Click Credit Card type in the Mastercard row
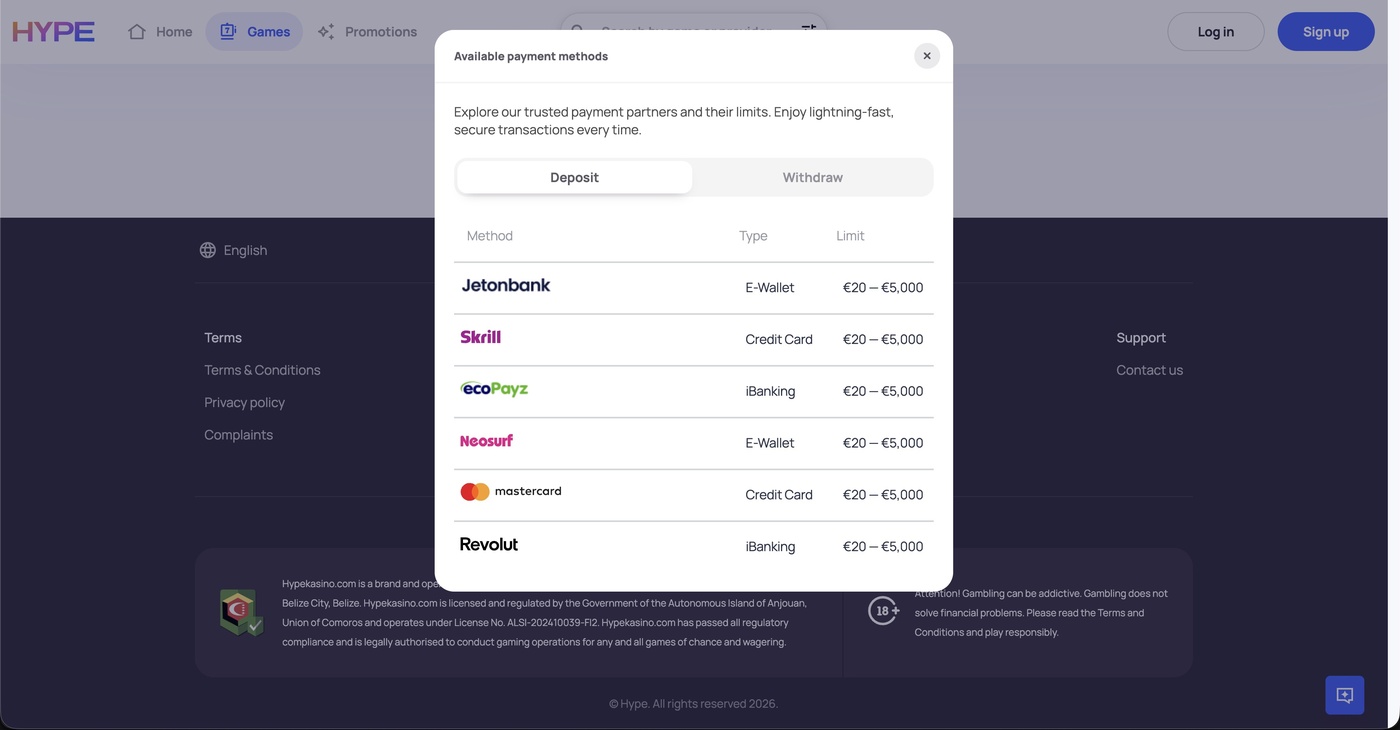This screenshot has width=1400, height=730. [779, 495]
